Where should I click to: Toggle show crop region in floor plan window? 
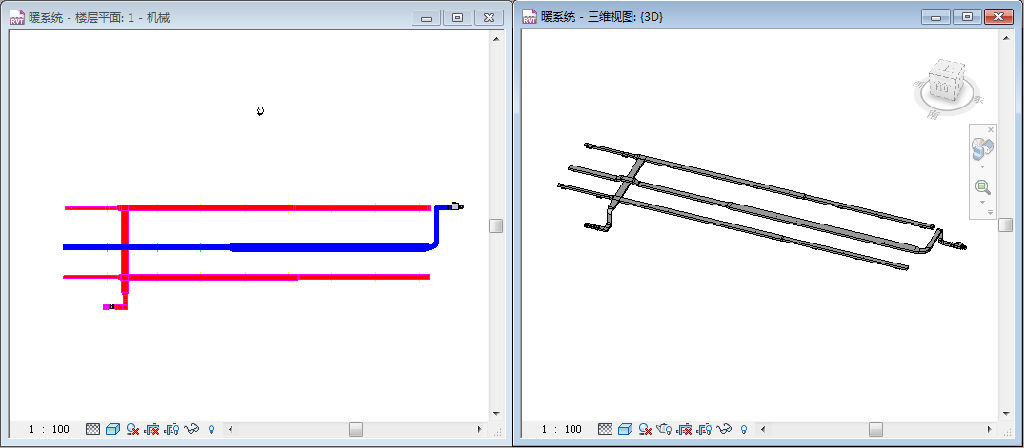coord(172,429)
